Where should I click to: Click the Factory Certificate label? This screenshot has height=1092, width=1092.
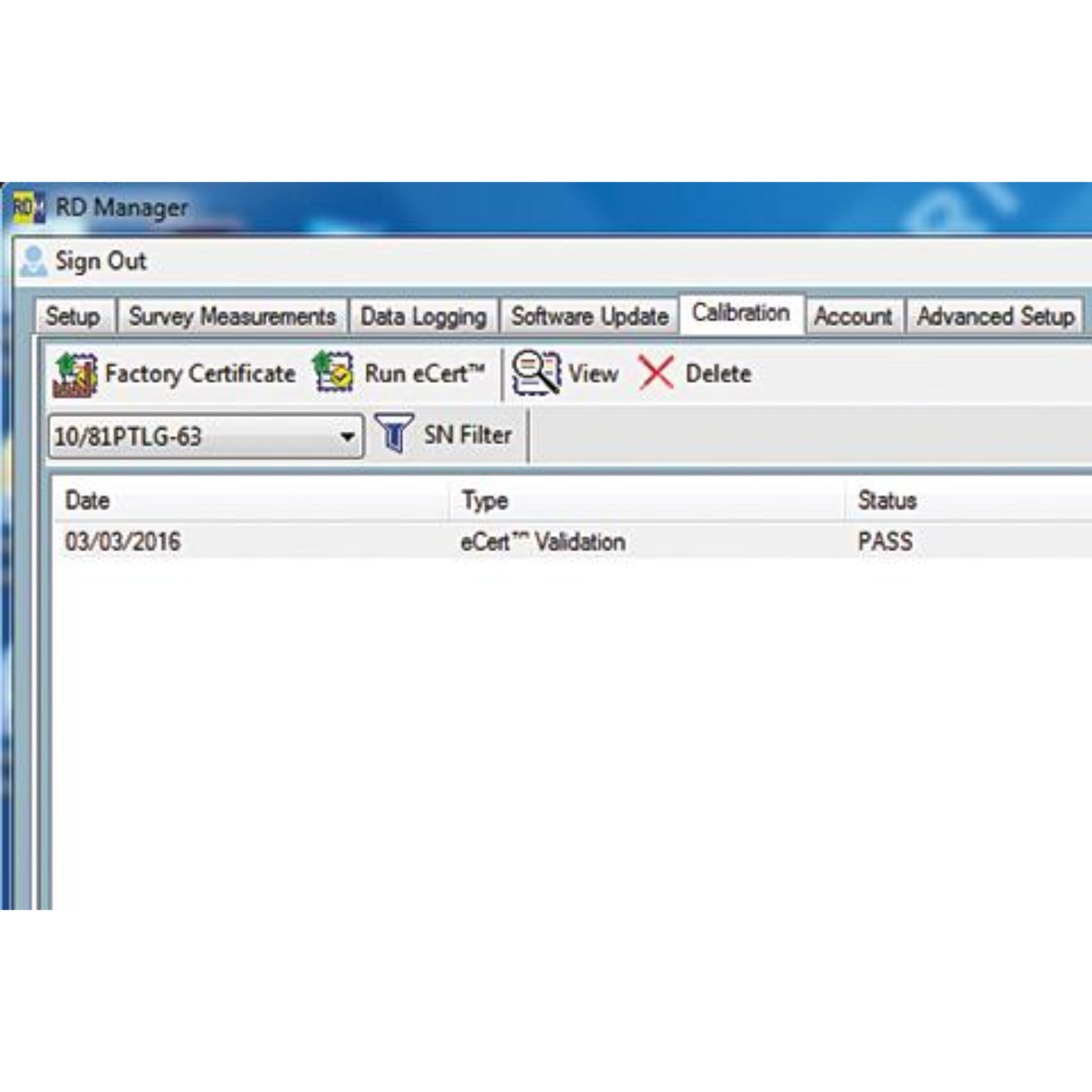[200, 374]
